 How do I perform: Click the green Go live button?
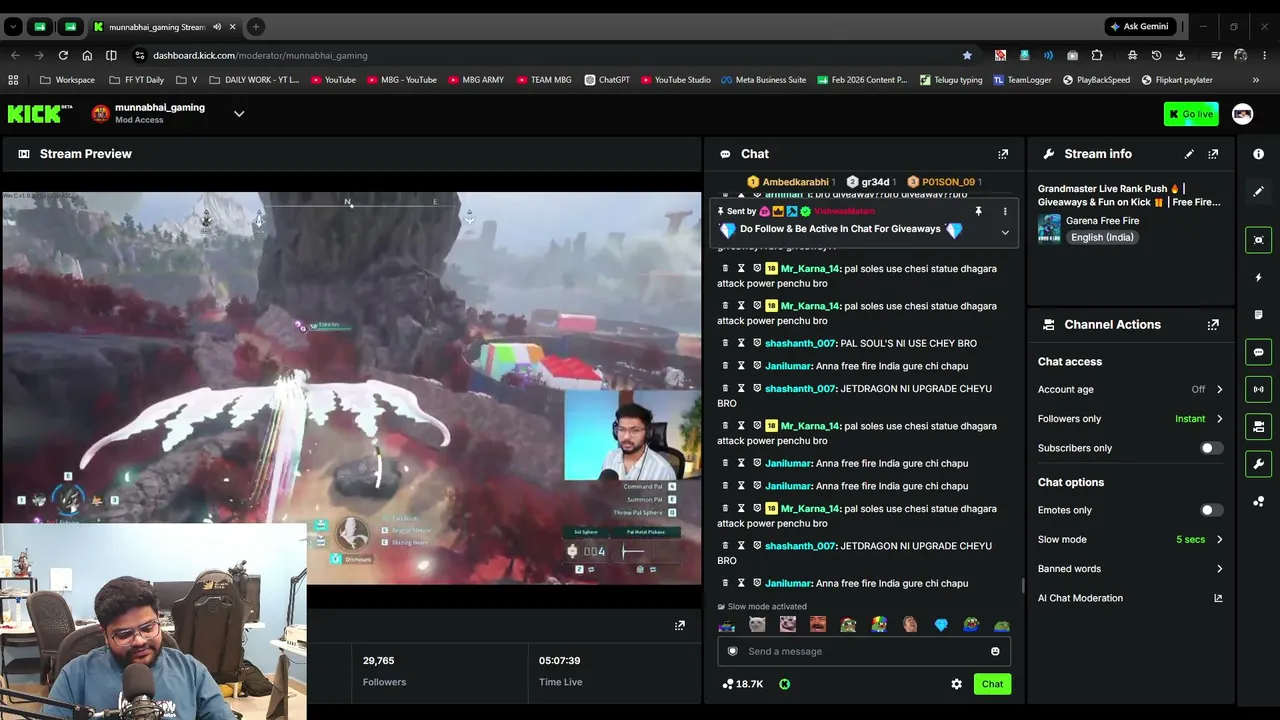tap(1191, 114)
